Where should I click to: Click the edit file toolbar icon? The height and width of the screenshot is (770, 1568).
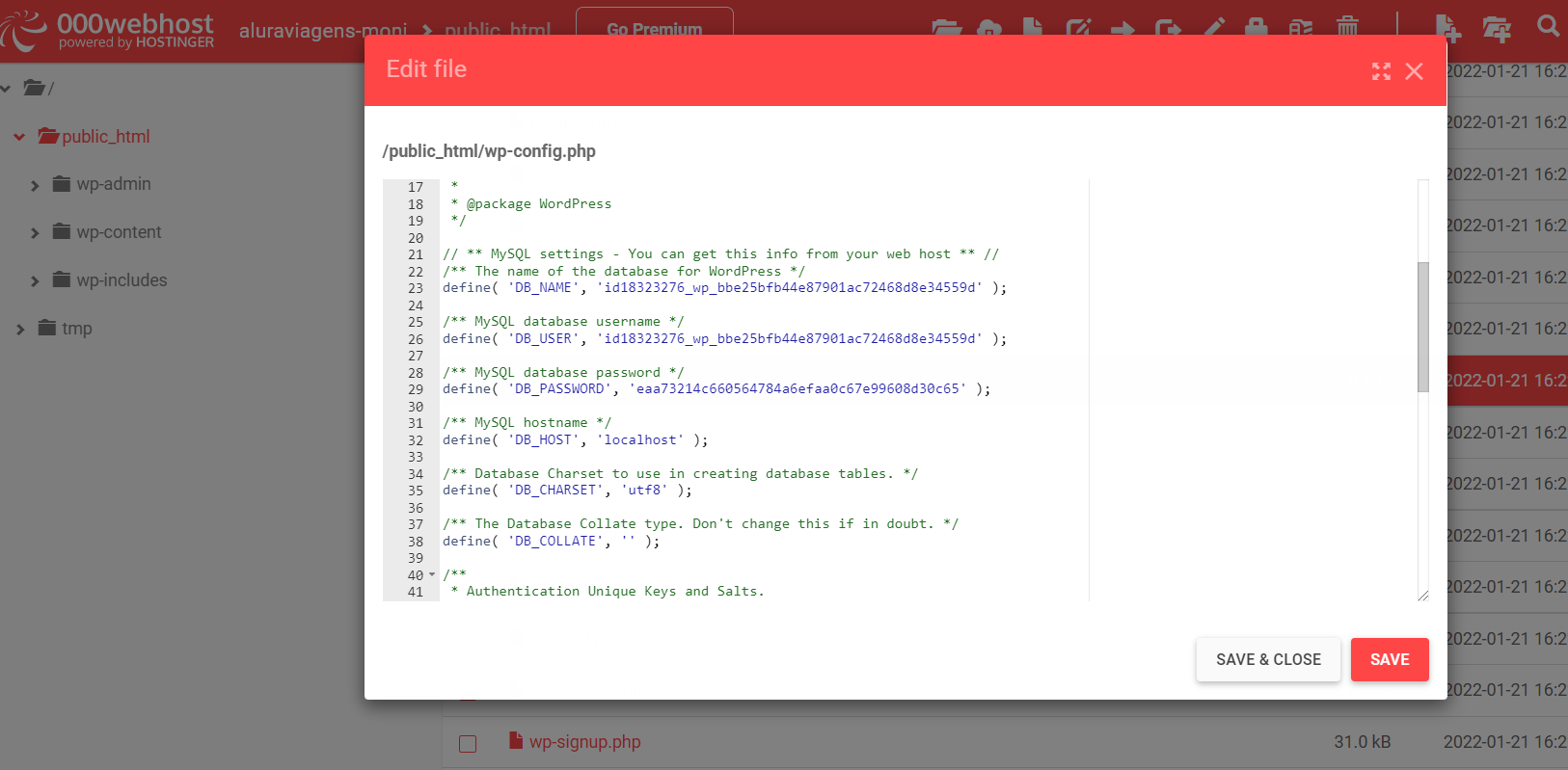tap(1078, 27)
